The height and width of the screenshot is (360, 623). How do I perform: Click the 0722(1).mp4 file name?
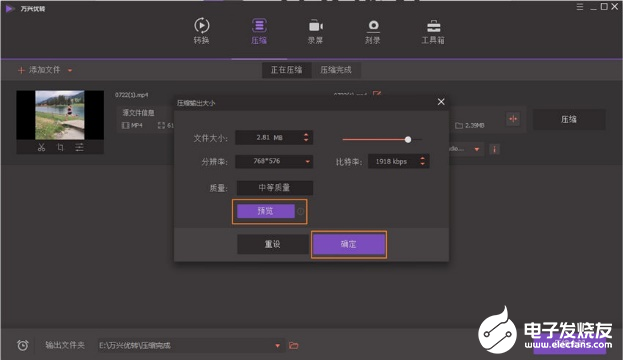[x=132, y=95]
